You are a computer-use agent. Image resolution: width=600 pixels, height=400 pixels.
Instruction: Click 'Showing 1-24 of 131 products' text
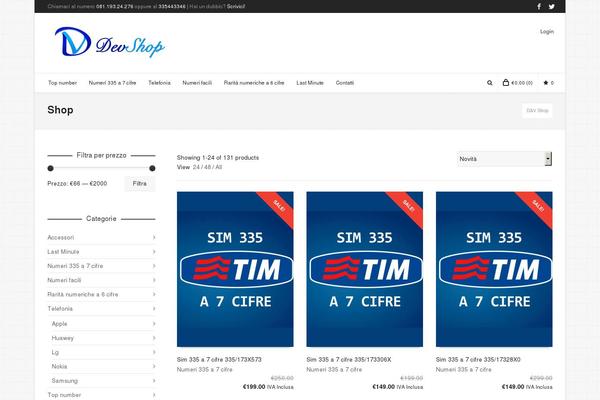[218, 158]
